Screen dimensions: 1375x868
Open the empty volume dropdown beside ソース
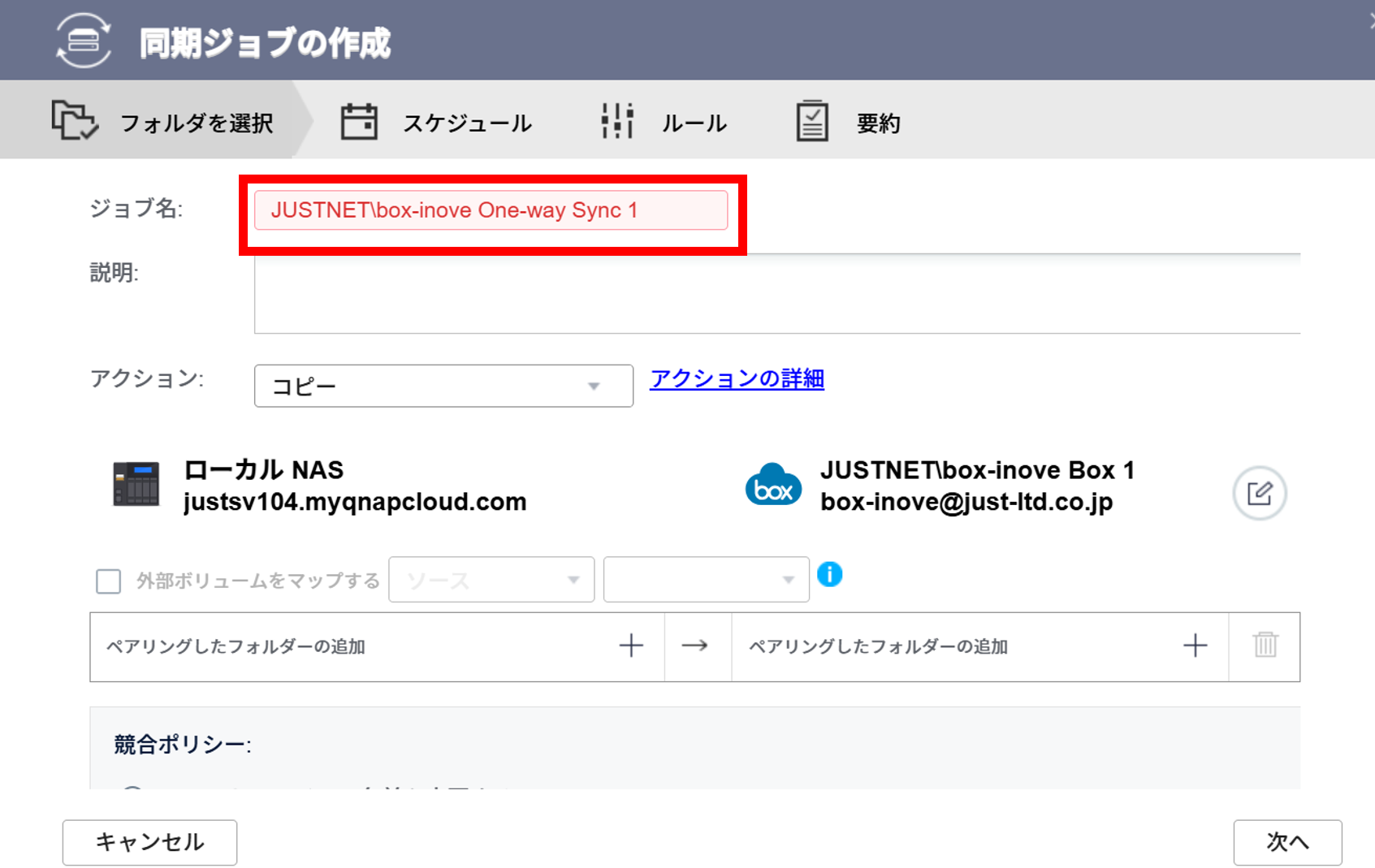(706, 580)
